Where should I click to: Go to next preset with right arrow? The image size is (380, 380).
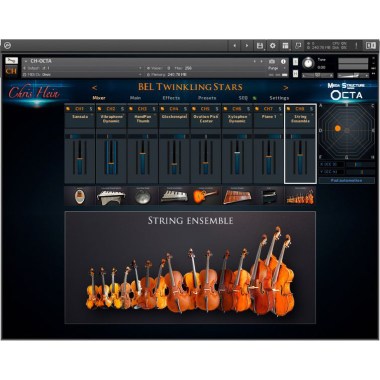(285, 88)
